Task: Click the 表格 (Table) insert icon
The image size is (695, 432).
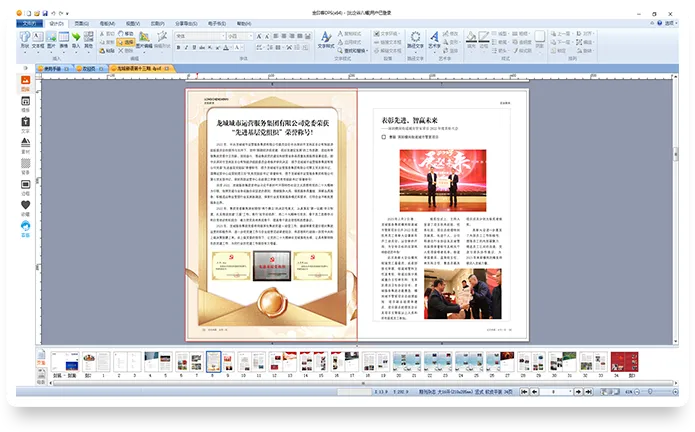Action: pos(64,40)
